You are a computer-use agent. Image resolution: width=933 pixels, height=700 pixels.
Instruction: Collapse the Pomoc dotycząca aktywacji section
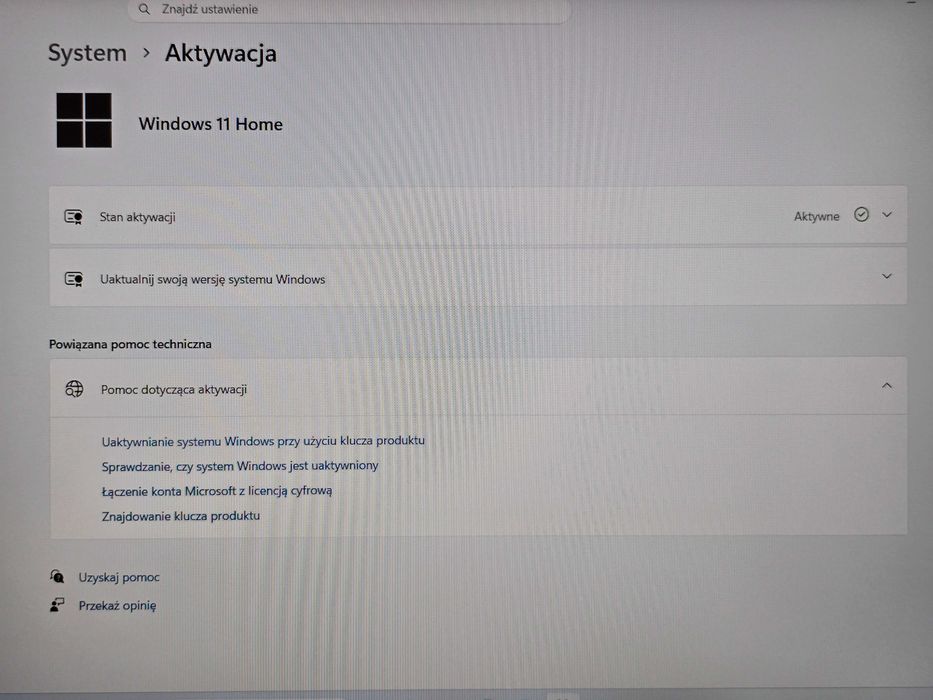tap(887, 386)
